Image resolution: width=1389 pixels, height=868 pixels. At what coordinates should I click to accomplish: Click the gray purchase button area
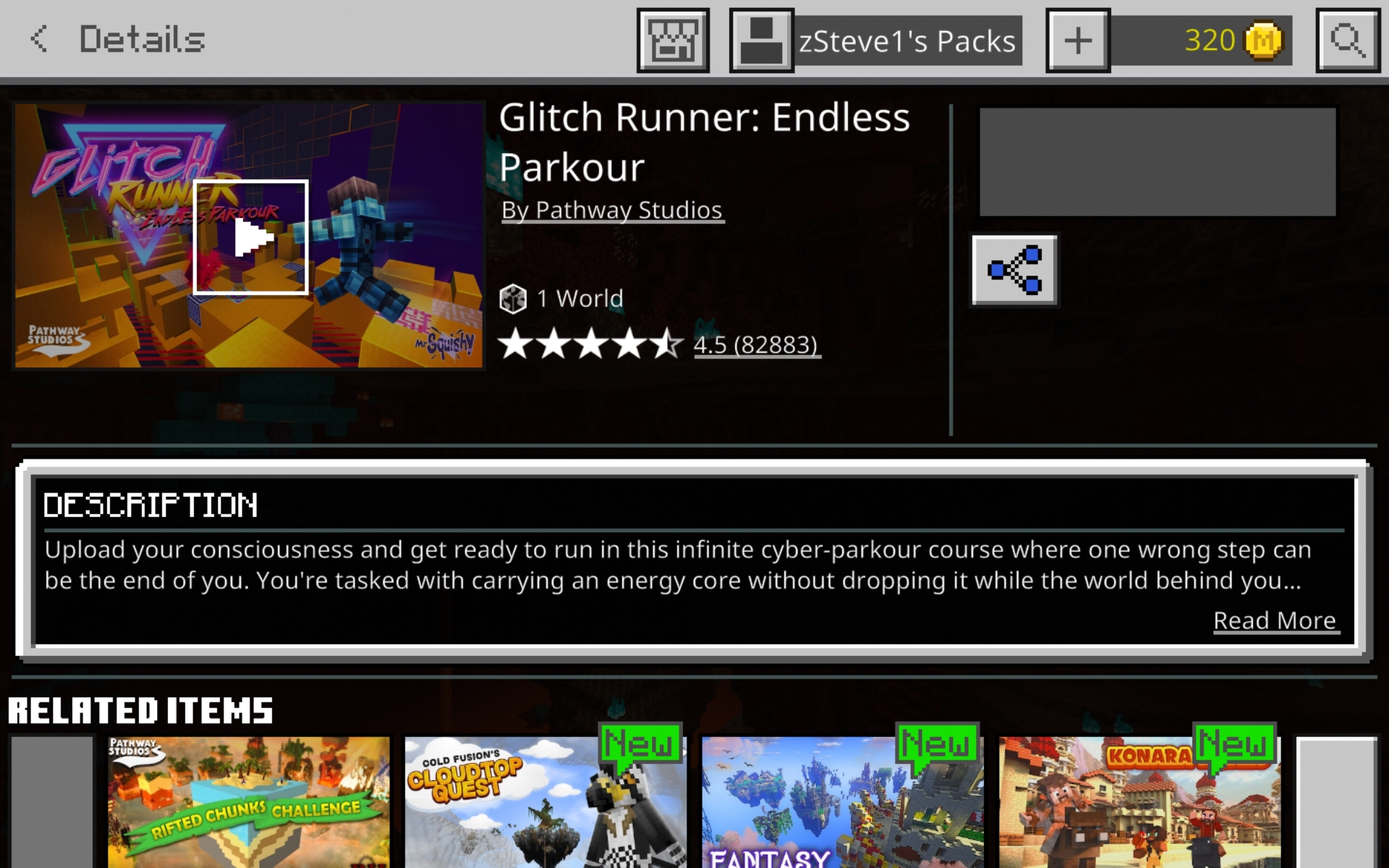[x=1157, y=162]
